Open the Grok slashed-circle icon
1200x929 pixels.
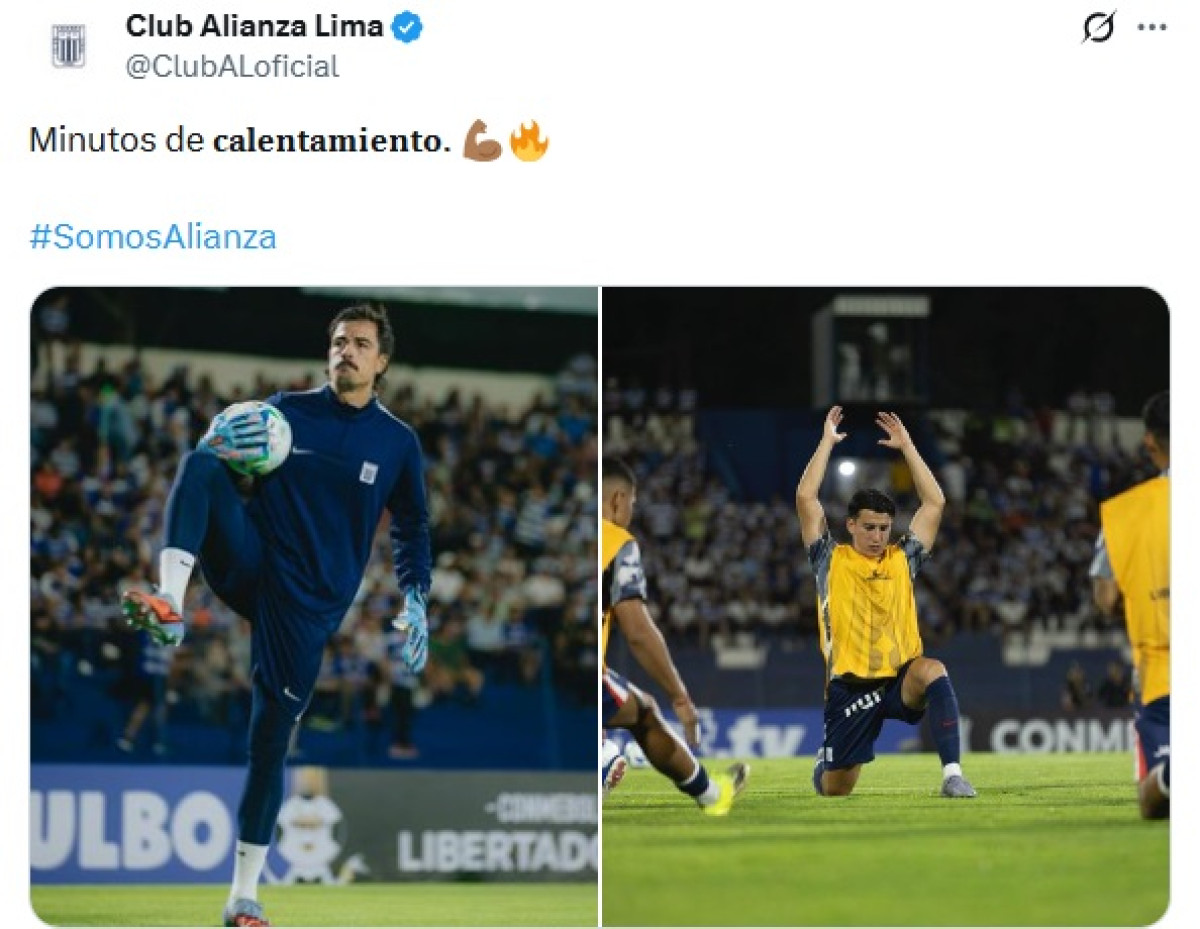[x=1098, y=27]
